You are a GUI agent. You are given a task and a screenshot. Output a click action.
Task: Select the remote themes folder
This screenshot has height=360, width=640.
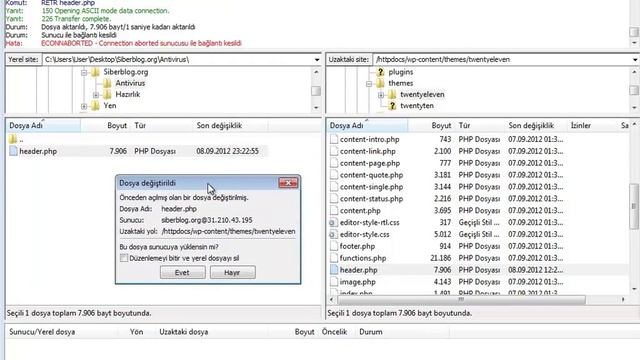[400, 83]
